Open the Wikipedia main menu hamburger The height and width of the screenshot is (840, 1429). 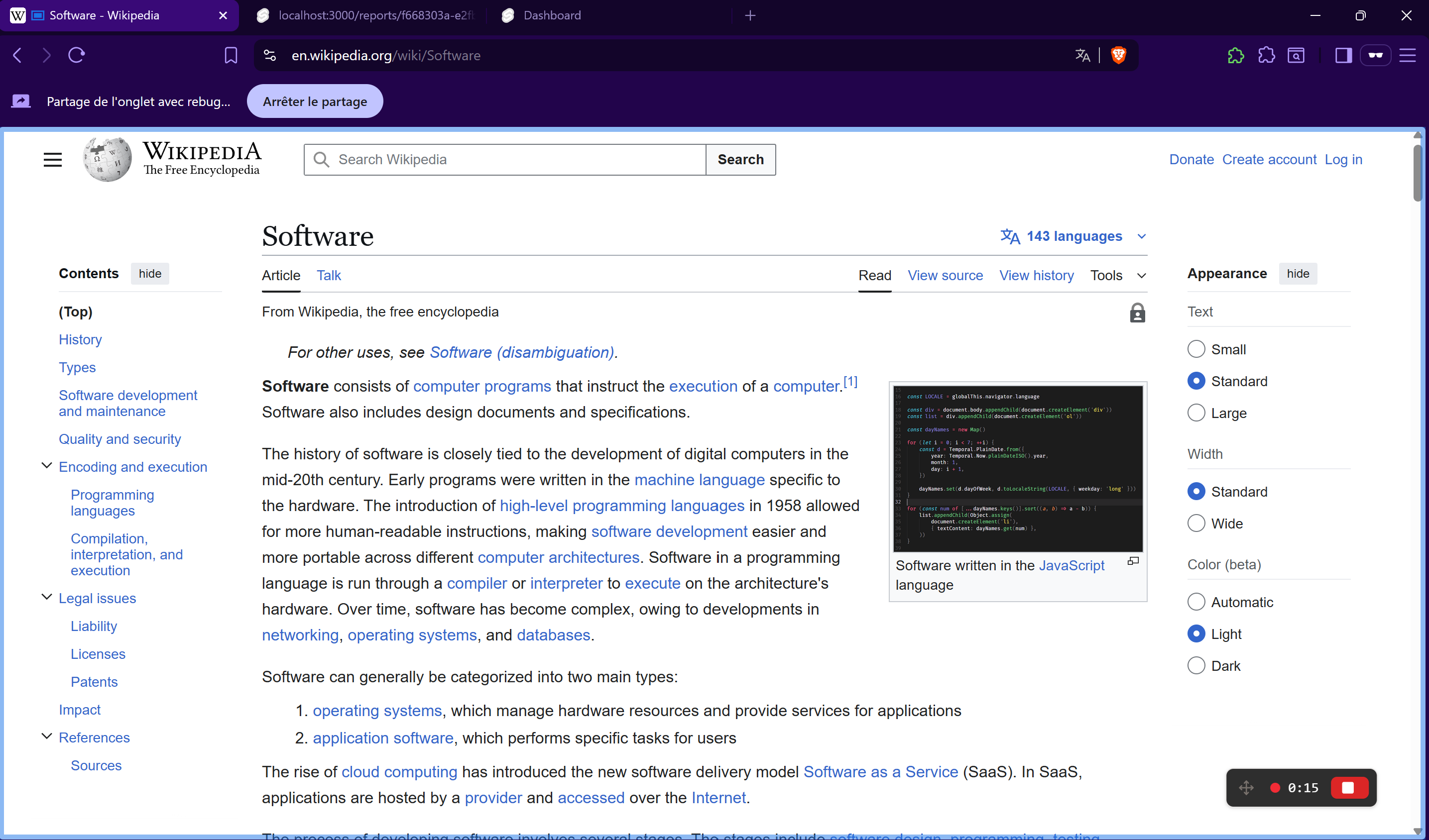[53, 160]
